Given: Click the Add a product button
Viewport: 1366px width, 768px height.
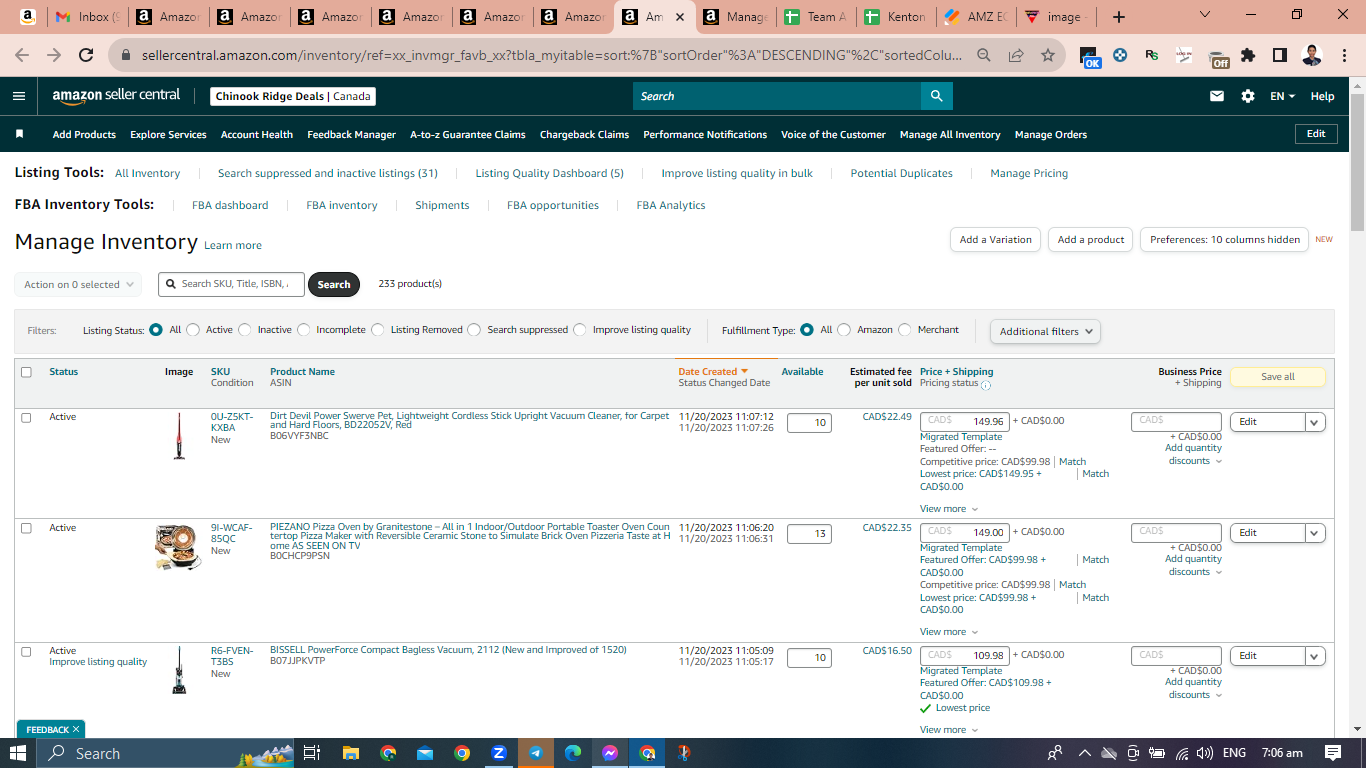Looking at the screenshot, I should [x=1091, y=240].
